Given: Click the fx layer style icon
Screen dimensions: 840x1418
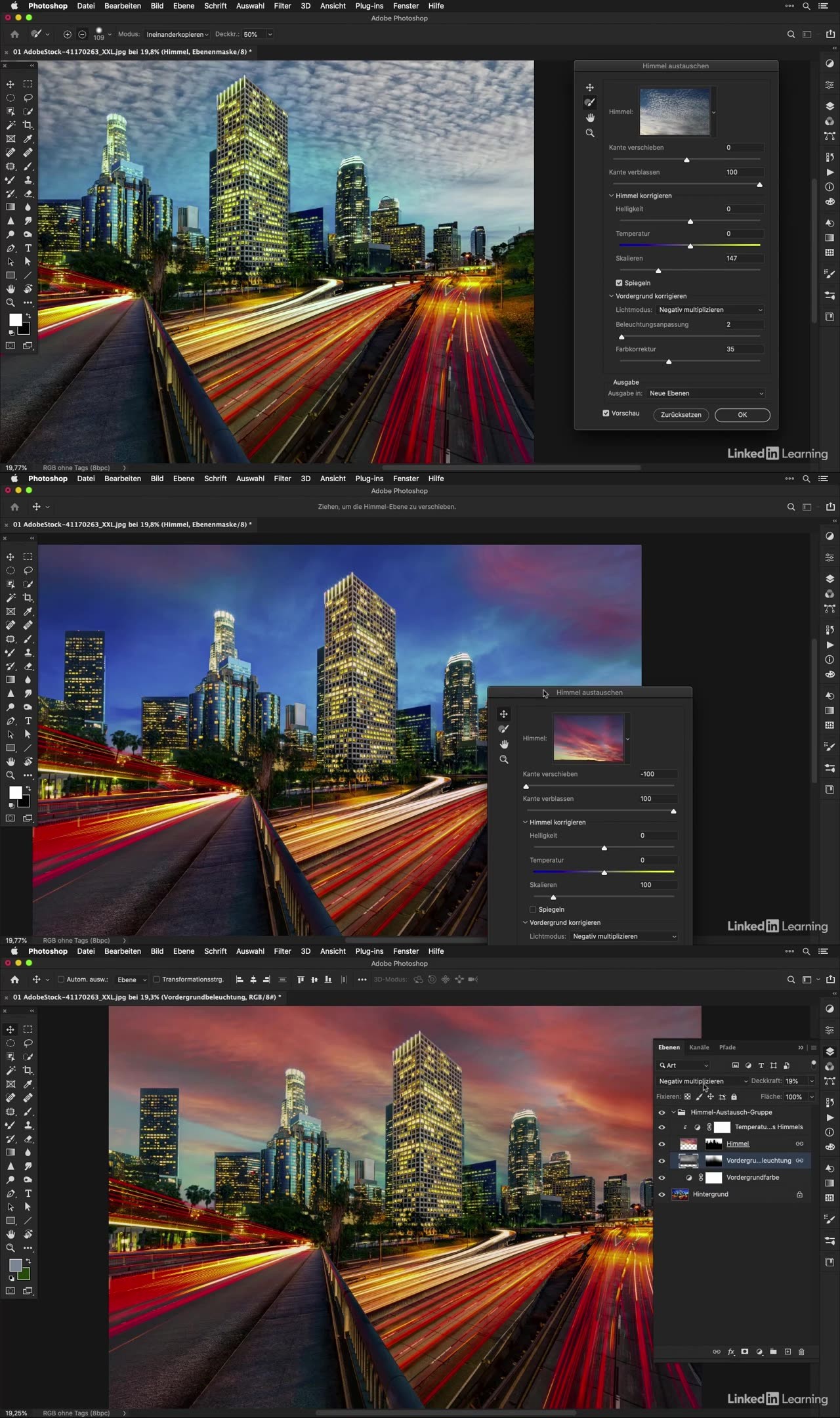Looking at the screenshot, I should (x=731, y=1352).
